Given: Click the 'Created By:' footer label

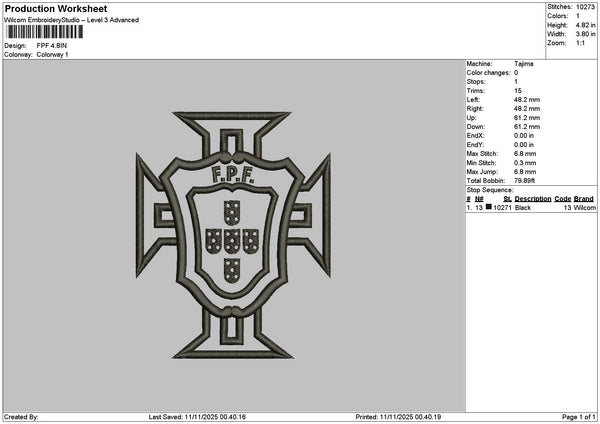Looking at the screenshot, I should click(x=21, y=417).
